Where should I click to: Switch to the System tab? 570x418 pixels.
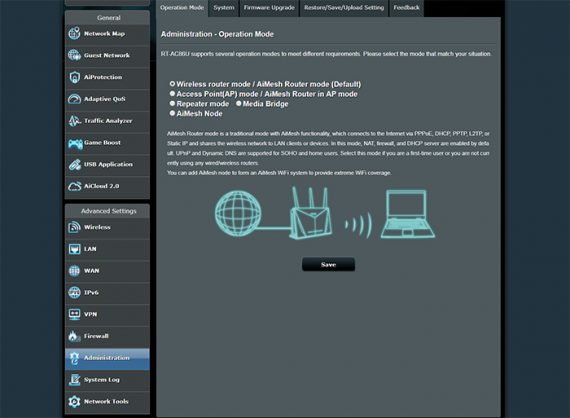[x=224, y=8]
